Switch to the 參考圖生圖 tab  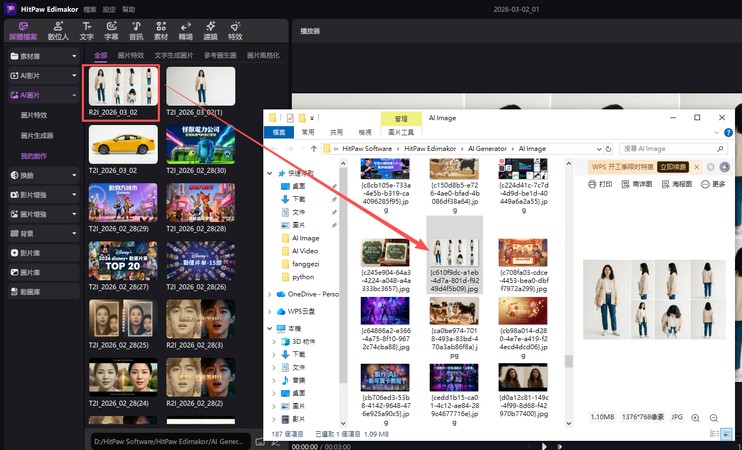pyautogui.click(x=220, y=55)
